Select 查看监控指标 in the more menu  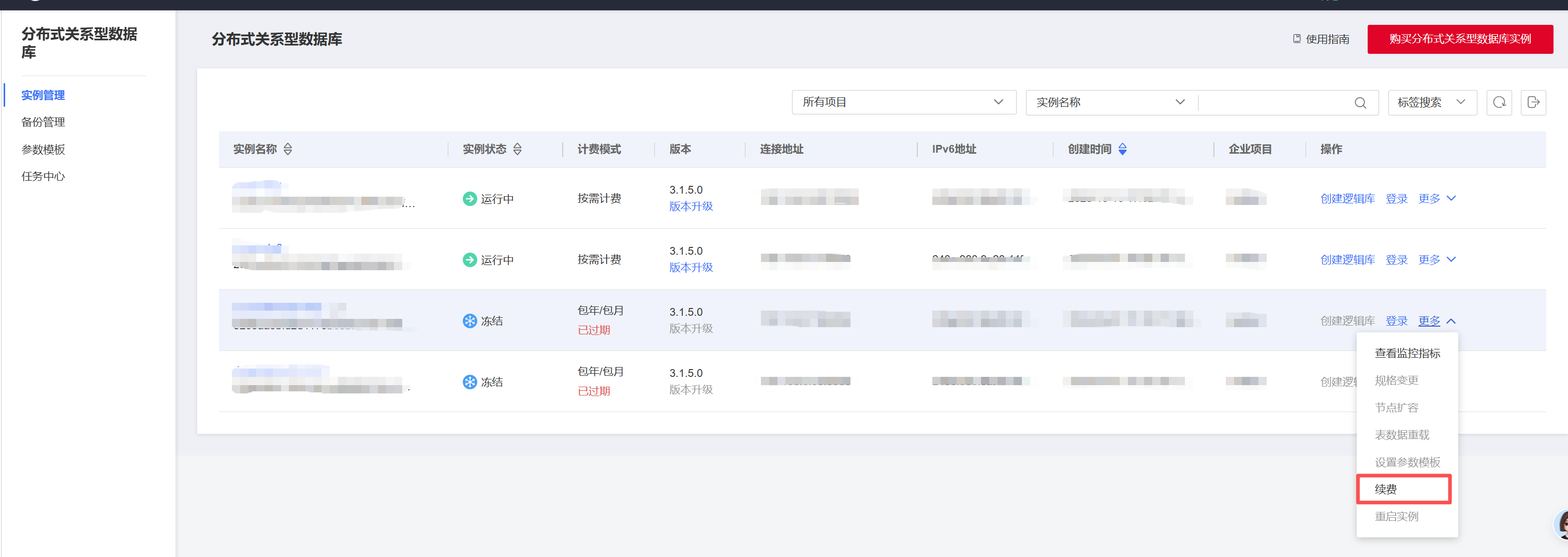click(x=1406, y=353)
